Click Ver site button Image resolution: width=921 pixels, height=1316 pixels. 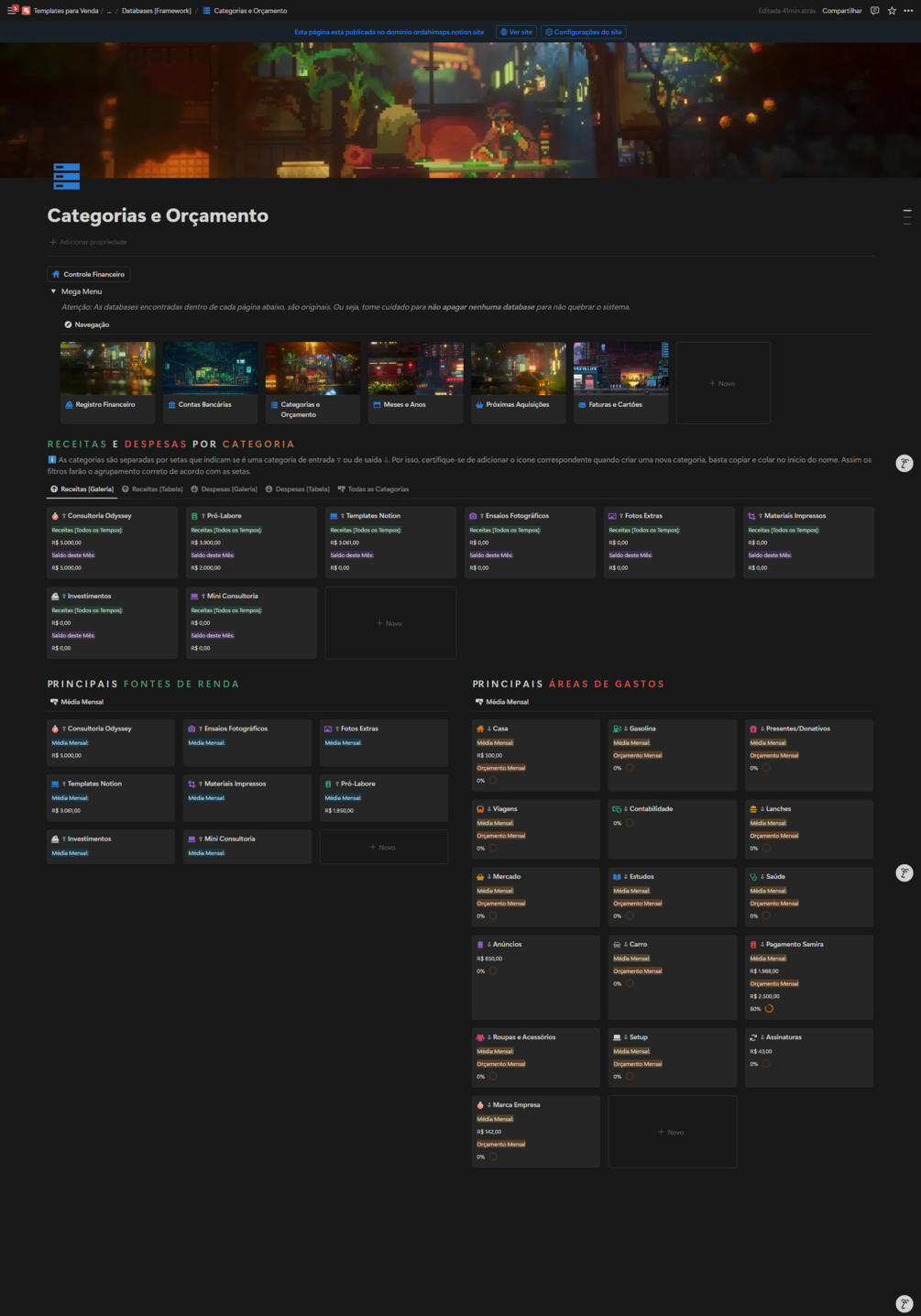pyautogui.click(x=516, y=32)
